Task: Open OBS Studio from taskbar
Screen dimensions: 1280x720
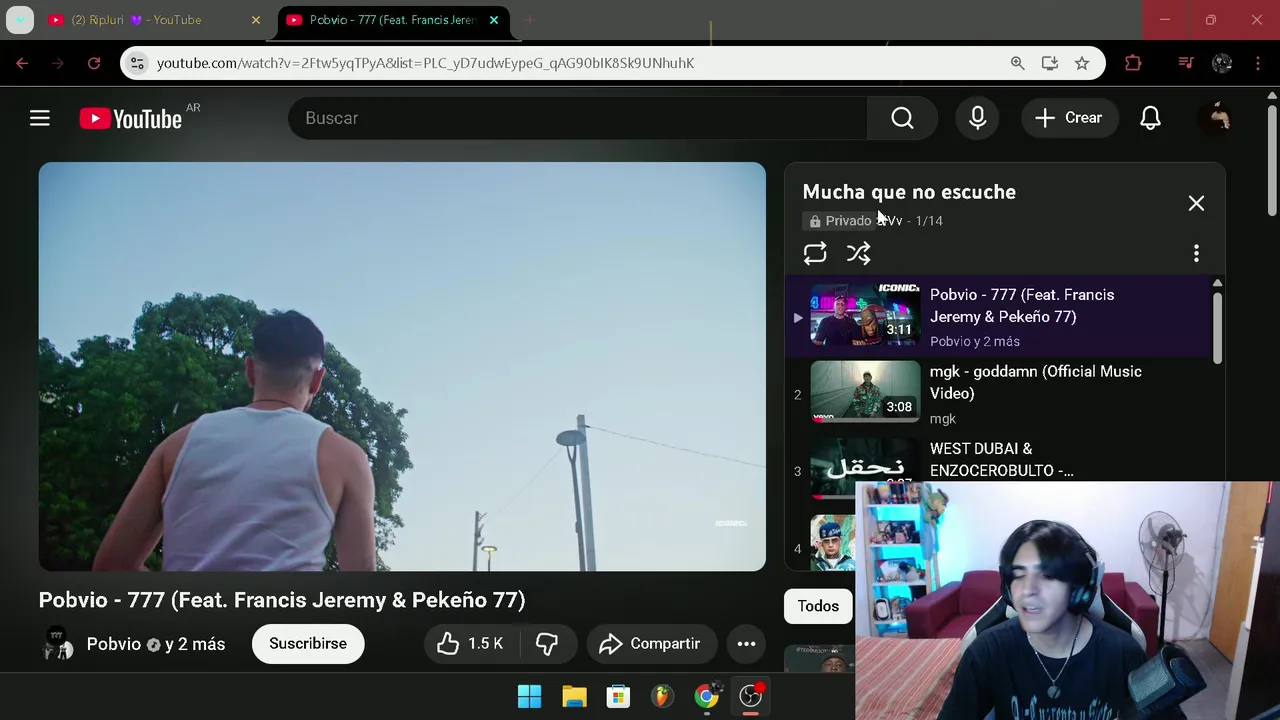Action: 750,696
